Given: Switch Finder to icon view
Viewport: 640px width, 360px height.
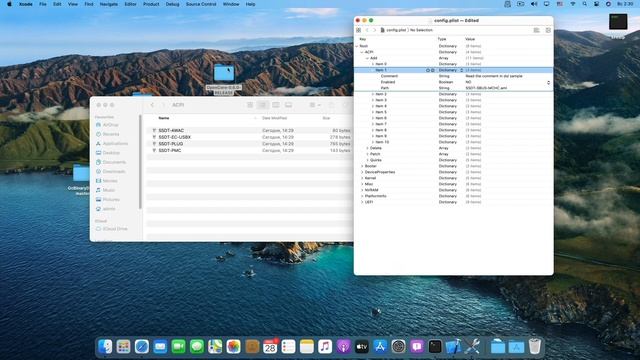Looking at the screenshot, I should [x=250, y=105].
